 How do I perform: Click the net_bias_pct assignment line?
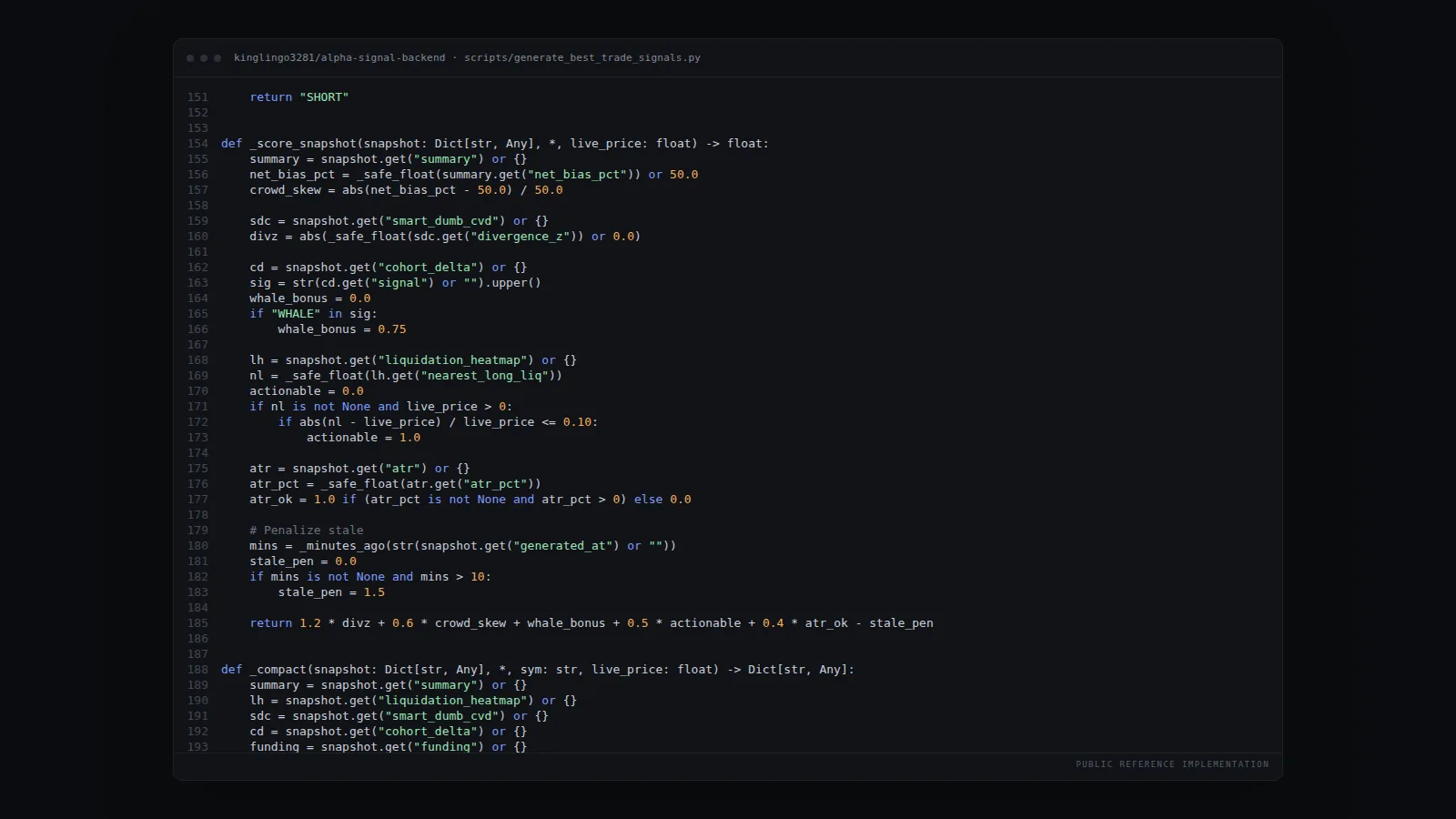point(474,175)
